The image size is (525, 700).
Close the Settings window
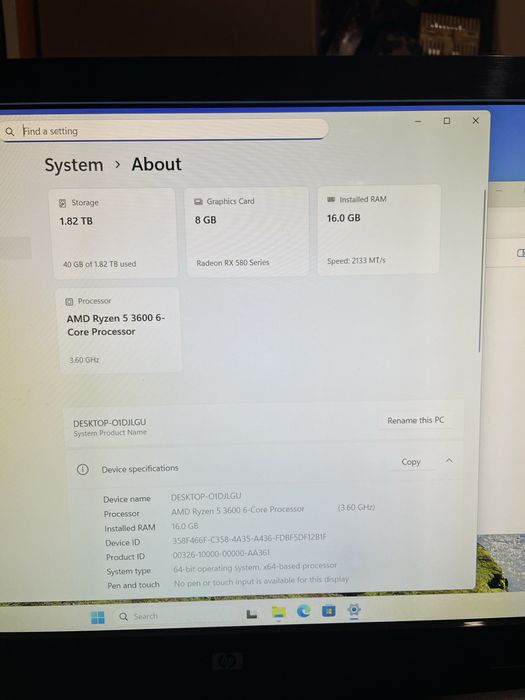coord(476,121)
